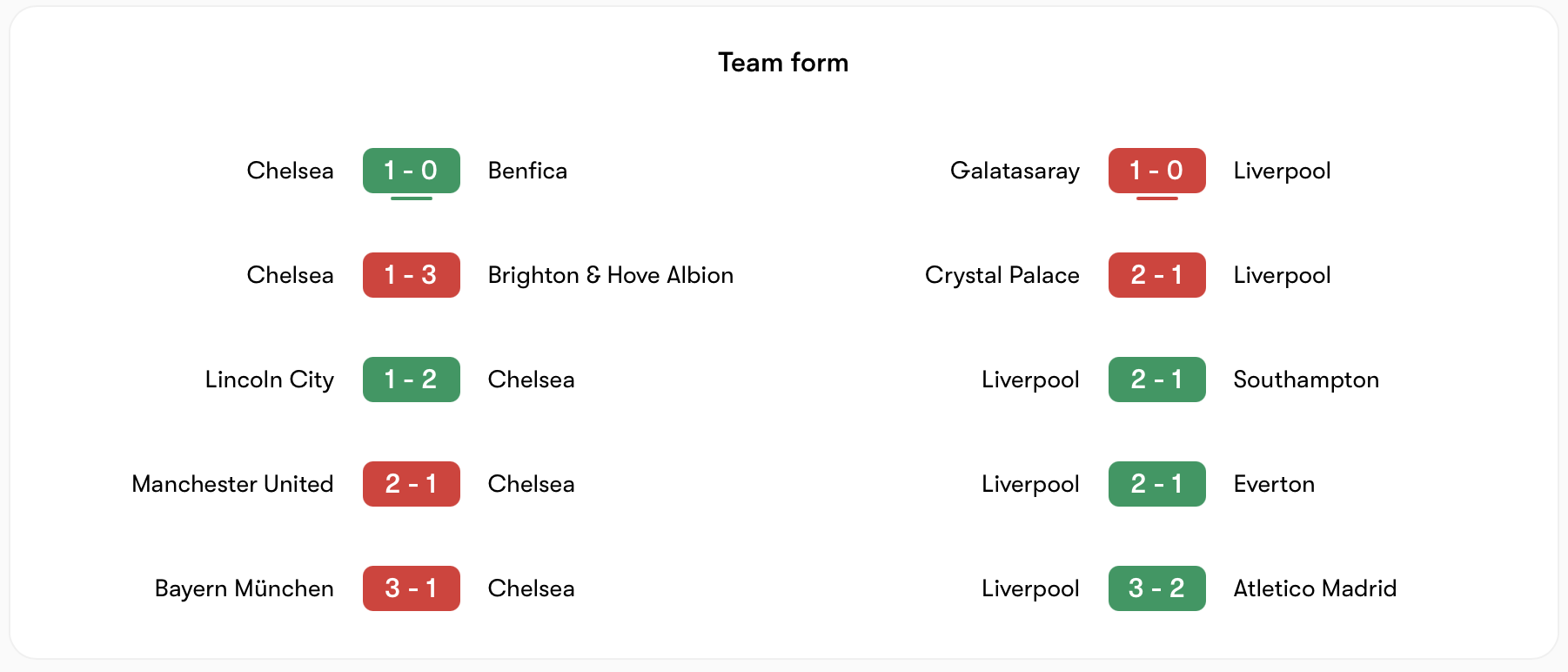Open the Southampton team link
This screenshot has height=672, width=1568.
click(1306, 380)
